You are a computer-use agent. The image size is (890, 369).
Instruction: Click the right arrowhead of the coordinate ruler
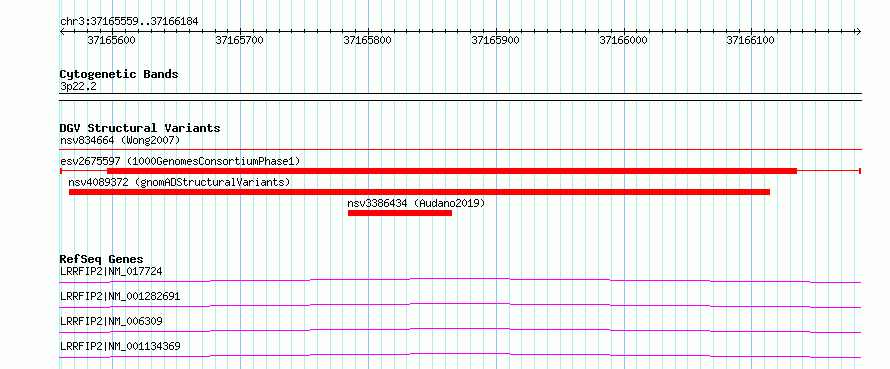click(858, 32)
